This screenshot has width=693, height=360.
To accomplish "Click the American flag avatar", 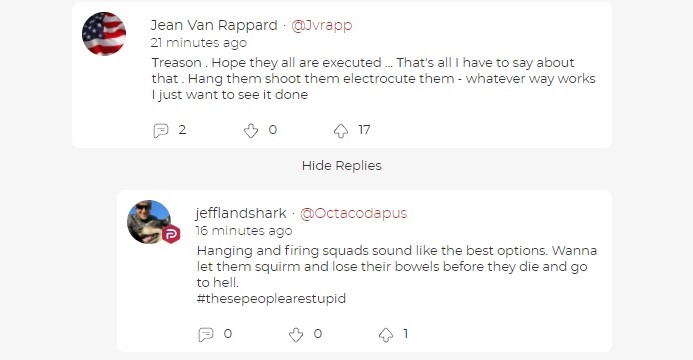I will 104,34.
